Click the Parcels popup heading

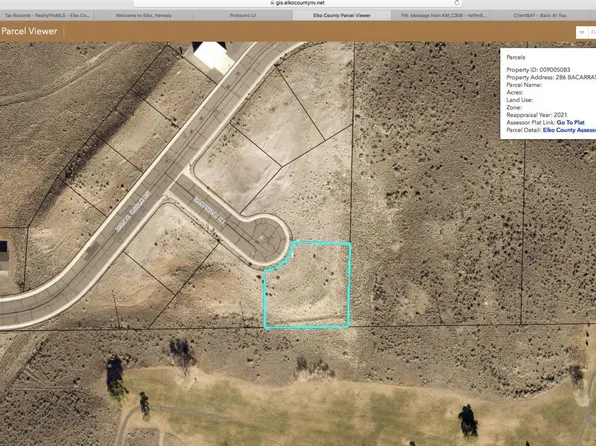pos(516,57)
